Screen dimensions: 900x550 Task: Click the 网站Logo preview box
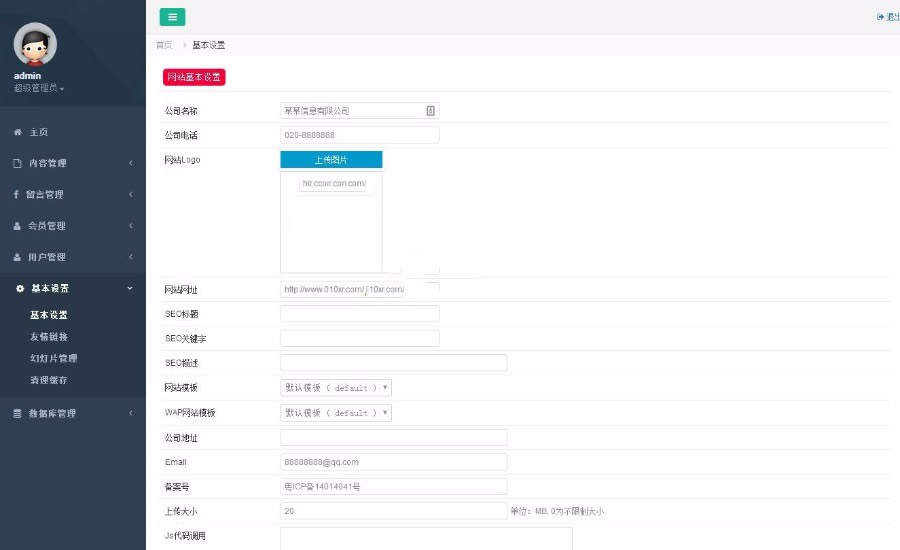[331, 222]
